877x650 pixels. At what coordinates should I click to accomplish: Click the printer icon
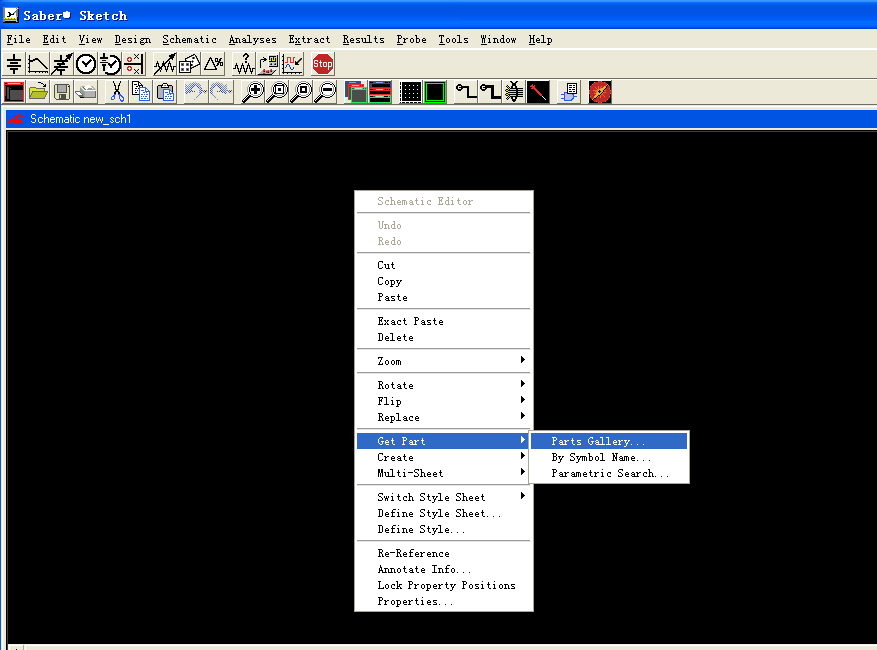point(86,92)
